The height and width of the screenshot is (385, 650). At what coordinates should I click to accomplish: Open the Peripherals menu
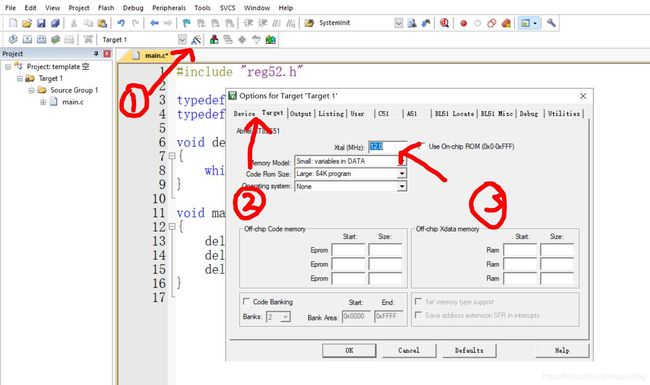[169, 7]
